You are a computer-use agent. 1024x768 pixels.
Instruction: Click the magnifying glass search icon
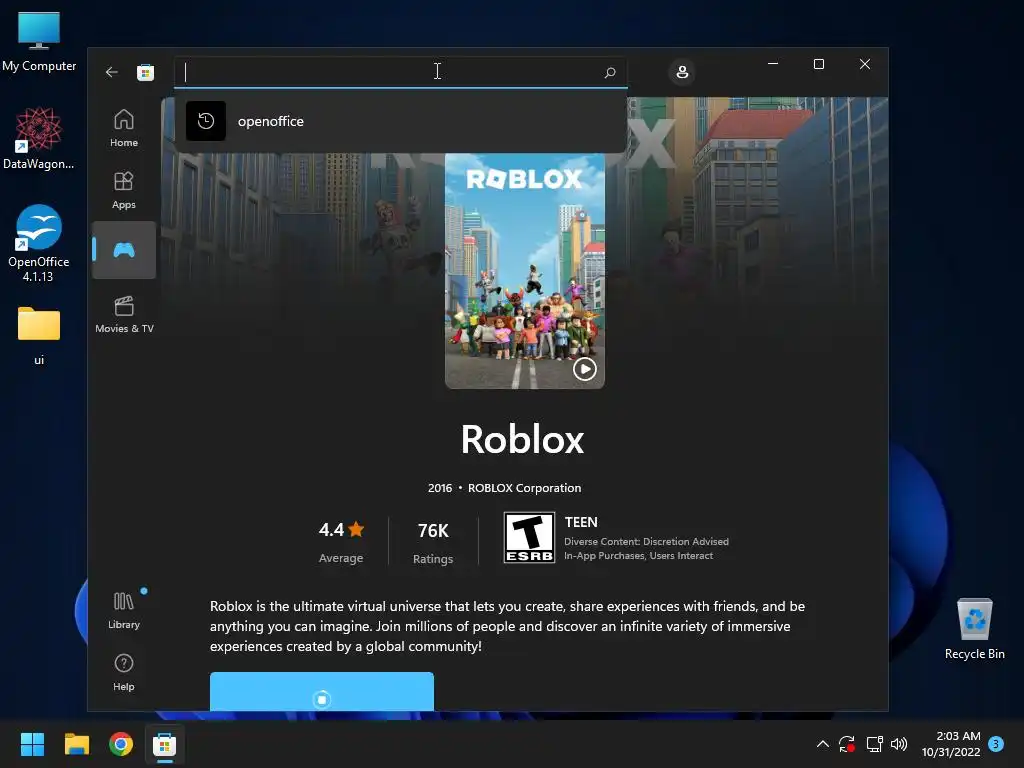click(x=610, y=72)
